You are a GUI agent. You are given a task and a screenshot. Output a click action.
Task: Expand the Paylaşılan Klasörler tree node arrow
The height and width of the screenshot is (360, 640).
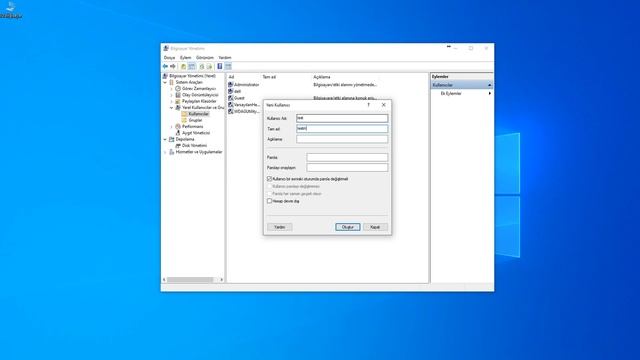pos(172,101)
